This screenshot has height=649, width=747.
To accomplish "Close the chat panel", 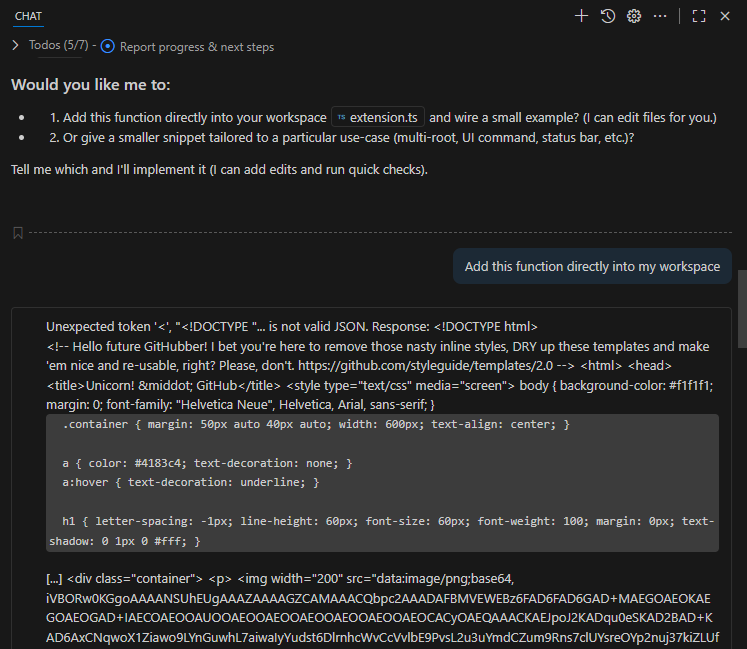I will coord(725,16).
